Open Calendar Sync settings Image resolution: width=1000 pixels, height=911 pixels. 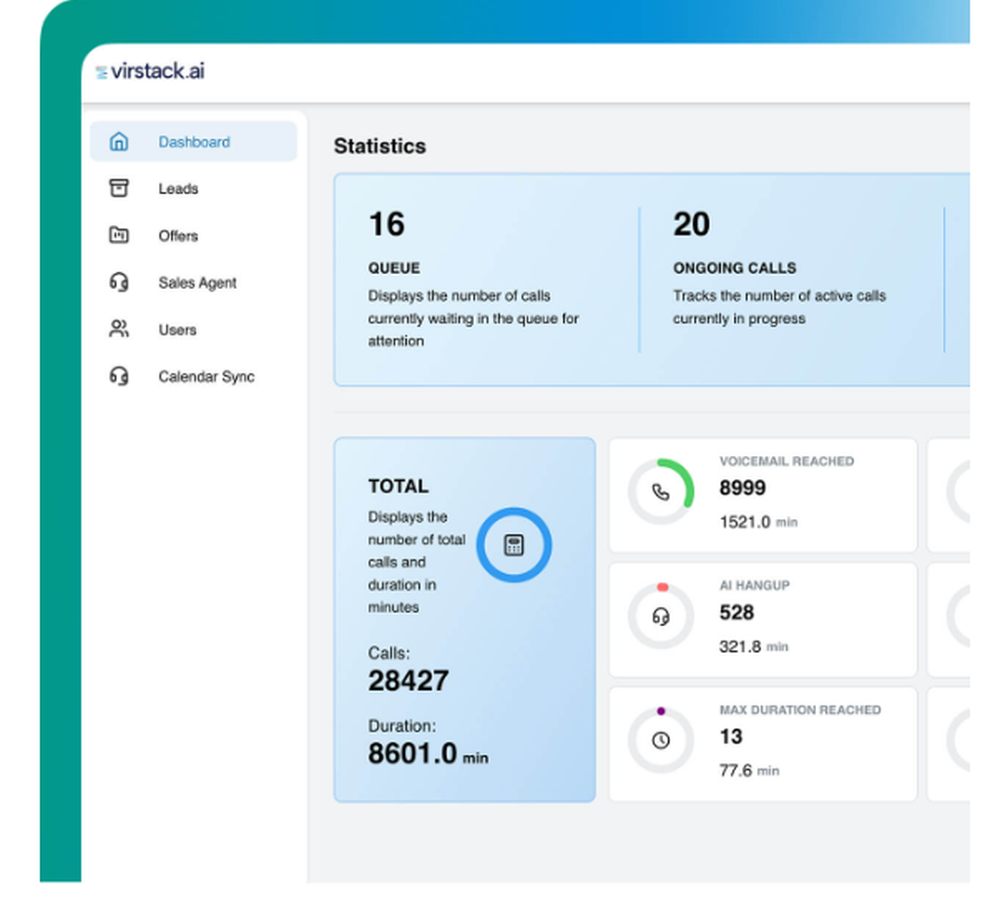click(x=206, y=376)
